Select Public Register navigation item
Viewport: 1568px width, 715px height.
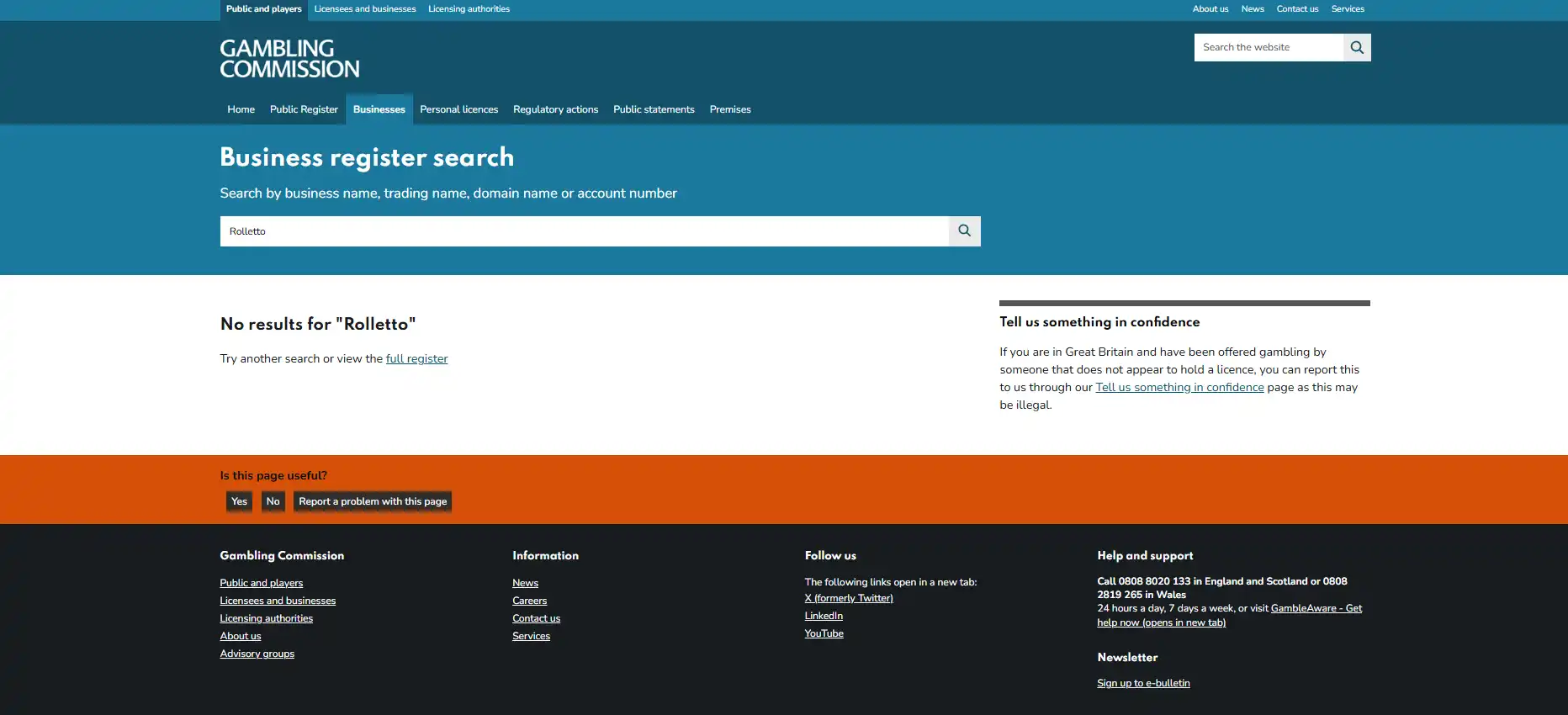(x=304, y=109)
